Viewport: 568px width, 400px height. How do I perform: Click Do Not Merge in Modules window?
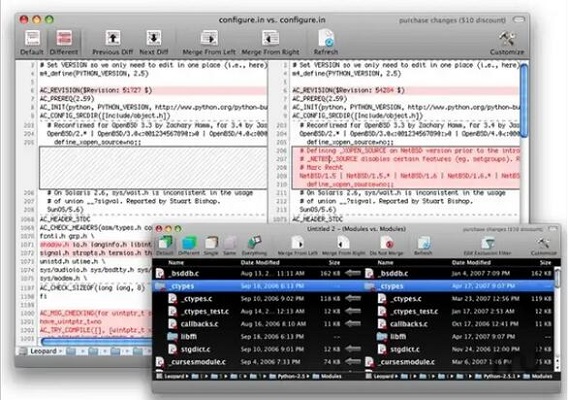click(x=387, y=245)
